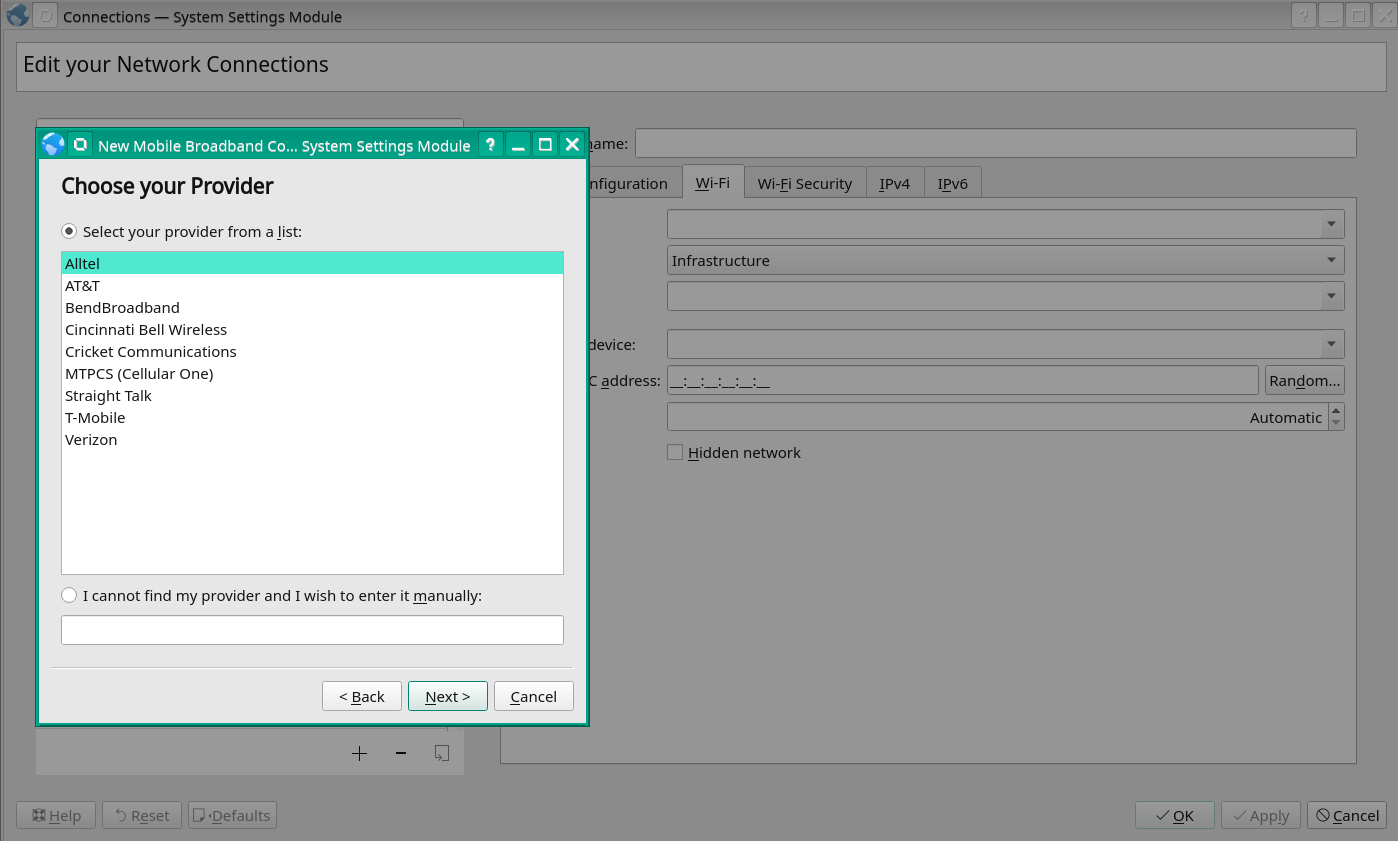Open the Wi-Fi Security tab
1398x841 pixels.
pos(805,183)
